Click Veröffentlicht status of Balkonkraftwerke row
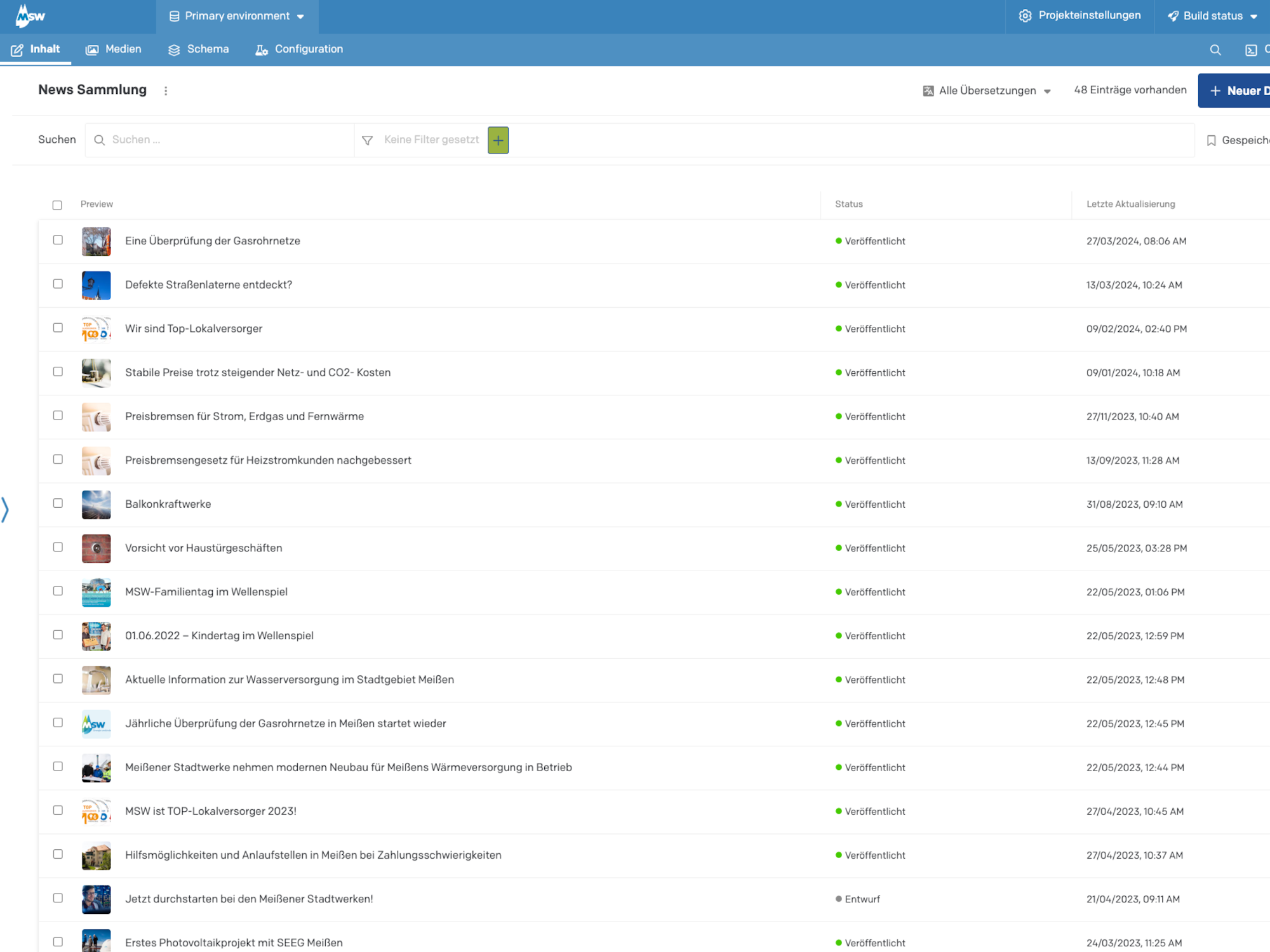Screen dimensions: 1270x952 (871, 505)
